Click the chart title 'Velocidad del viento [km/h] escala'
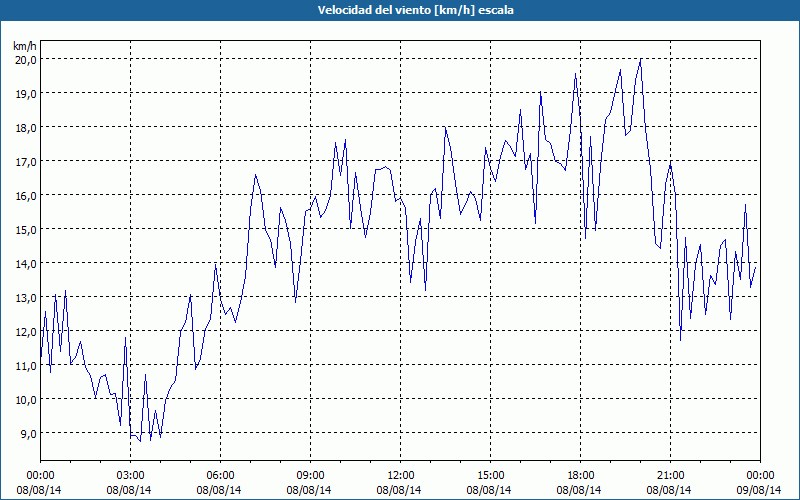 pyautogui.click(x=415, y=10)
